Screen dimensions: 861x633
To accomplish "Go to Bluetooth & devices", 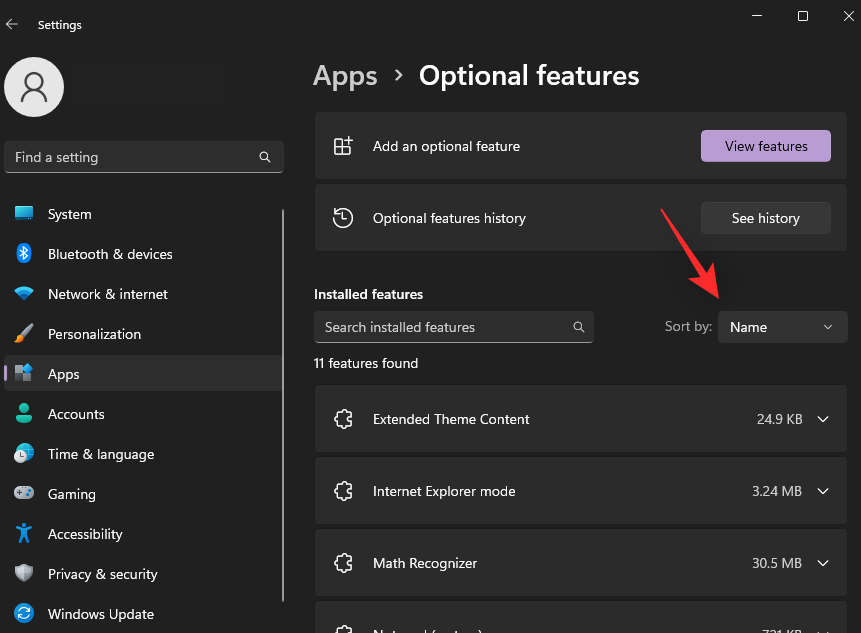I will point(143,254).
